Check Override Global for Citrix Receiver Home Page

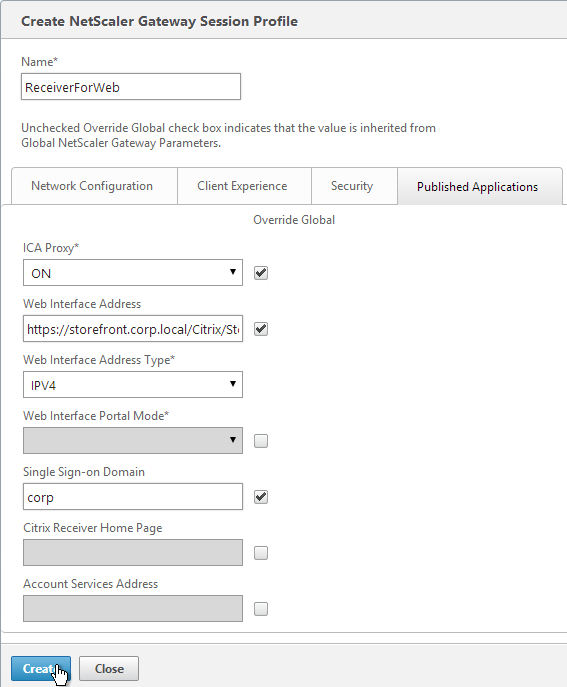pyautogui.click(x=261, y=553)
